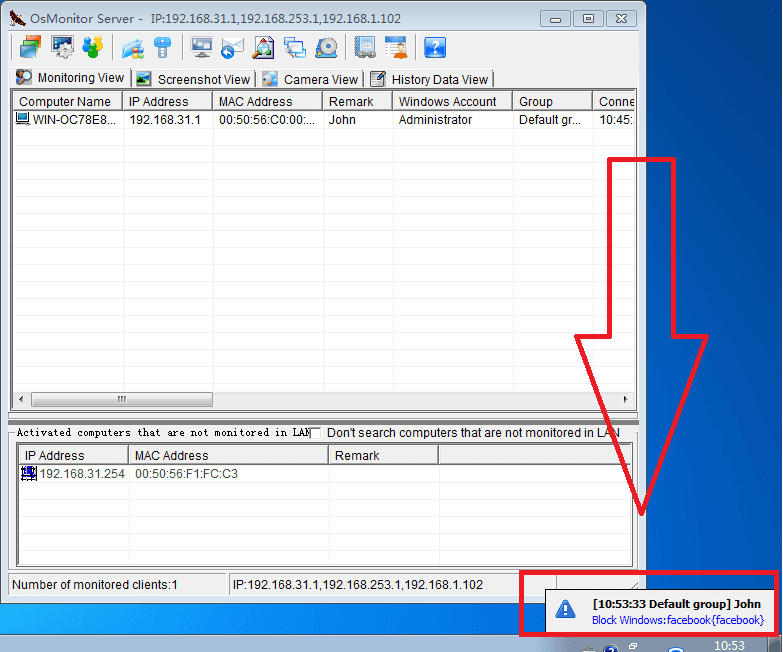
Task: Enable "Don't search computers" checkbox
Action: point(316,433)
